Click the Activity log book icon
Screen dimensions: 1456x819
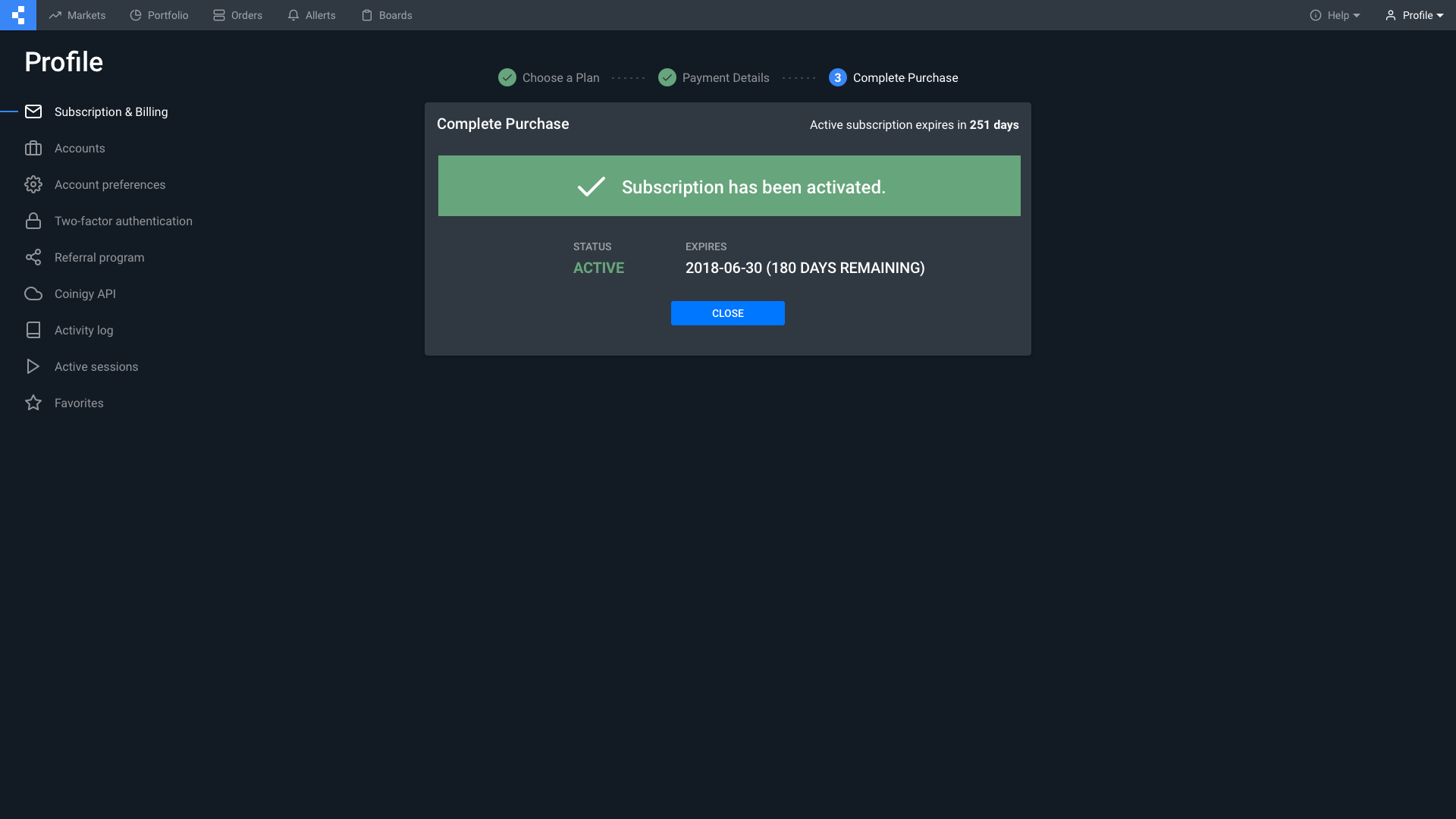point(33,330)
